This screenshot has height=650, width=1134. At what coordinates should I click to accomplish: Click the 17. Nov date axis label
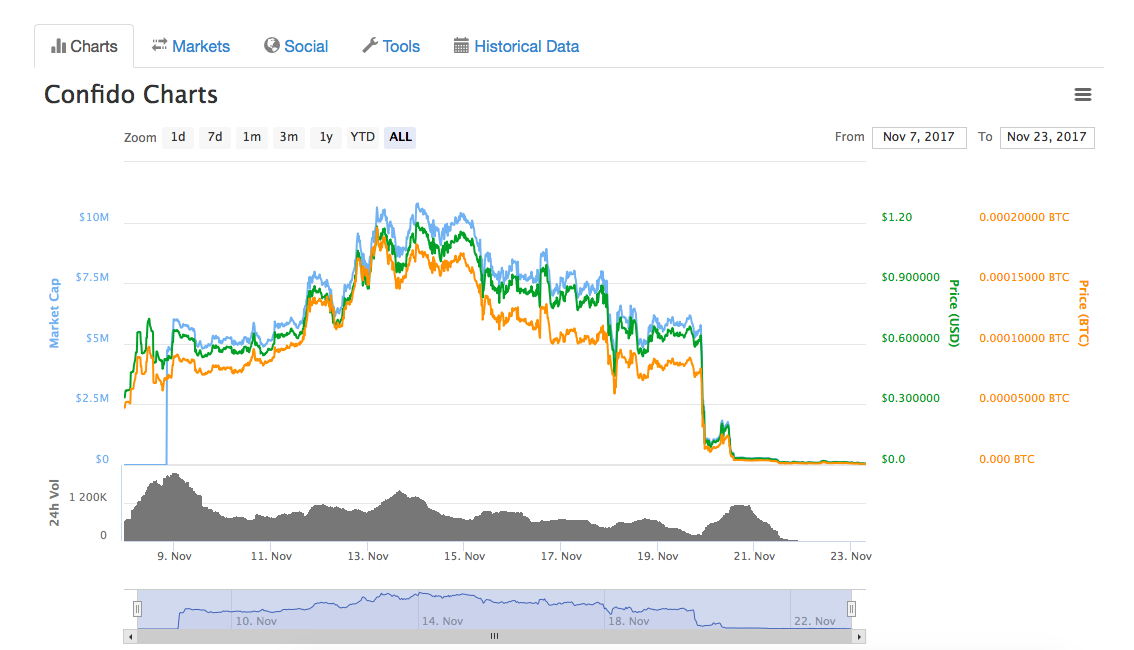click(561, 556)
